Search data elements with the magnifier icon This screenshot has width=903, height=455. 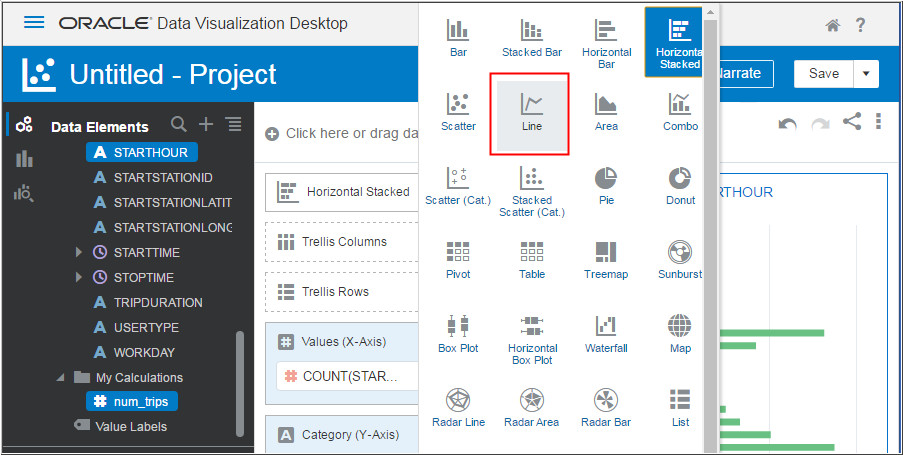click(x=179, y=124)
